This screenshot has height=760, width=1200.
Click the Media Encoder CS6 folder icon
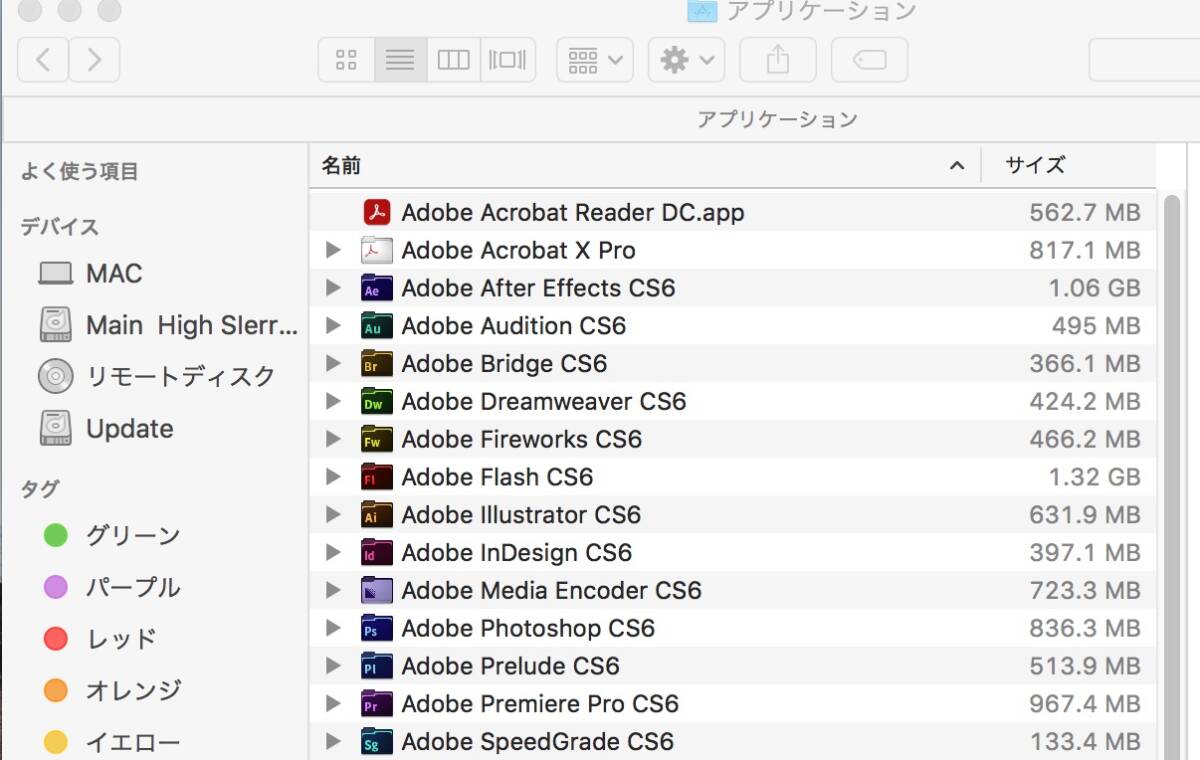(x=376, y=591)
